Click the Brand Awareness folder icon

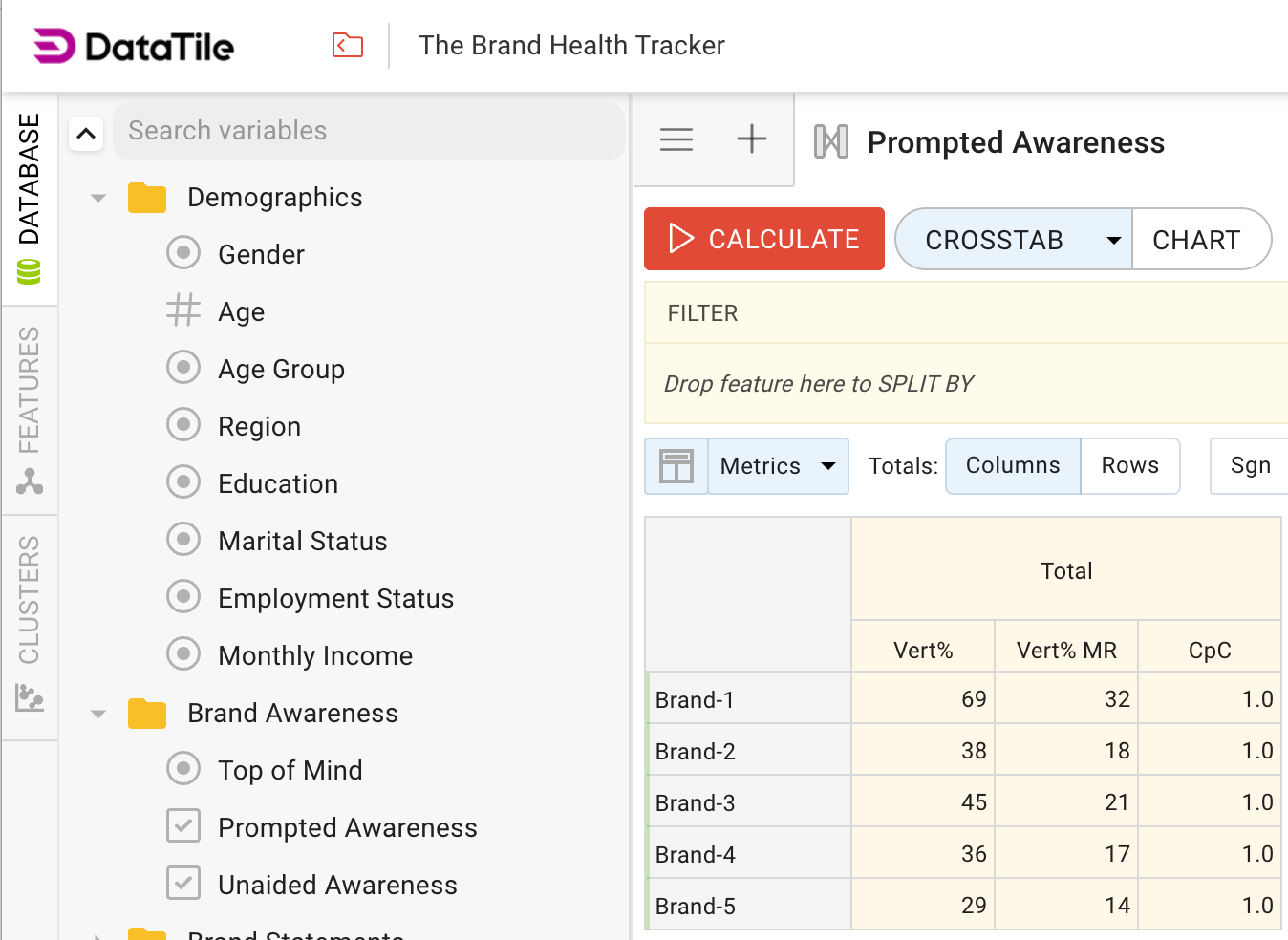pos(147,714)
